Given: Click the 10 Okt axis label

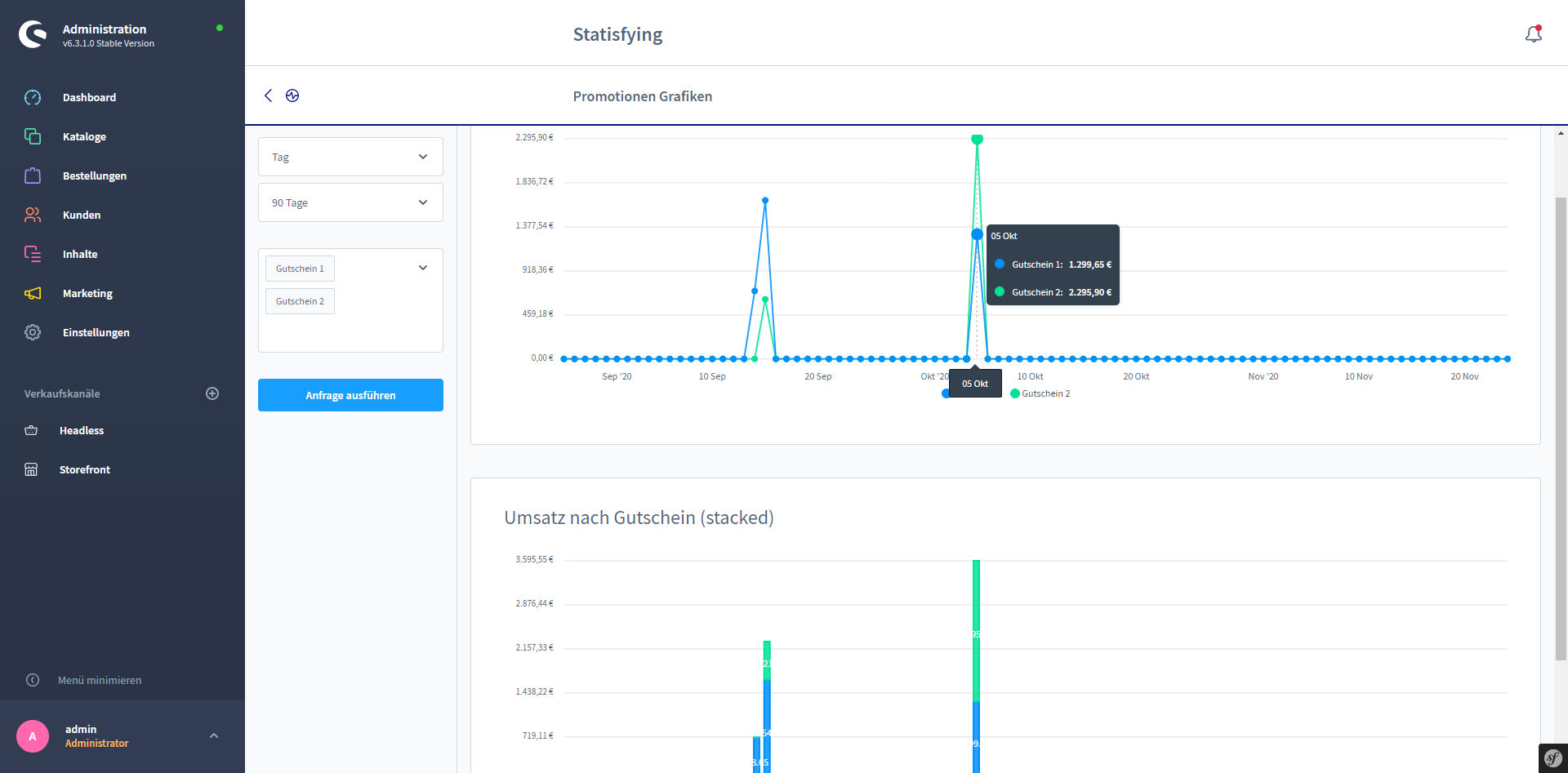Looking at the screenshot, I should pos(1030,376).
